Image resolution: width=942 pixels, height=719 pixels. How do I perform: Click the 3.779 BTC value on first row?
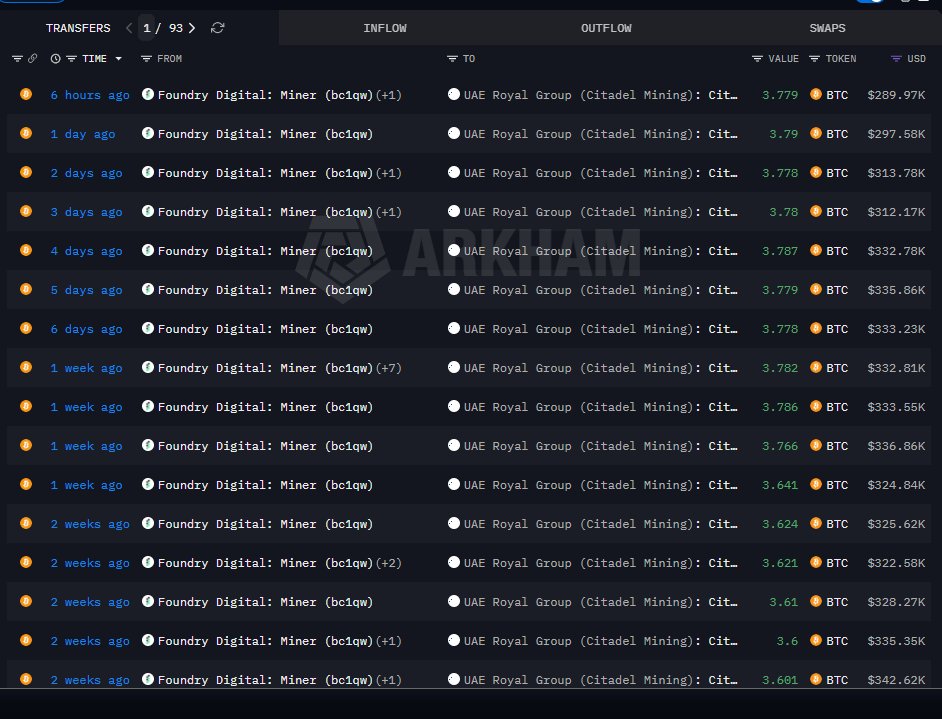tap(779, 95)
